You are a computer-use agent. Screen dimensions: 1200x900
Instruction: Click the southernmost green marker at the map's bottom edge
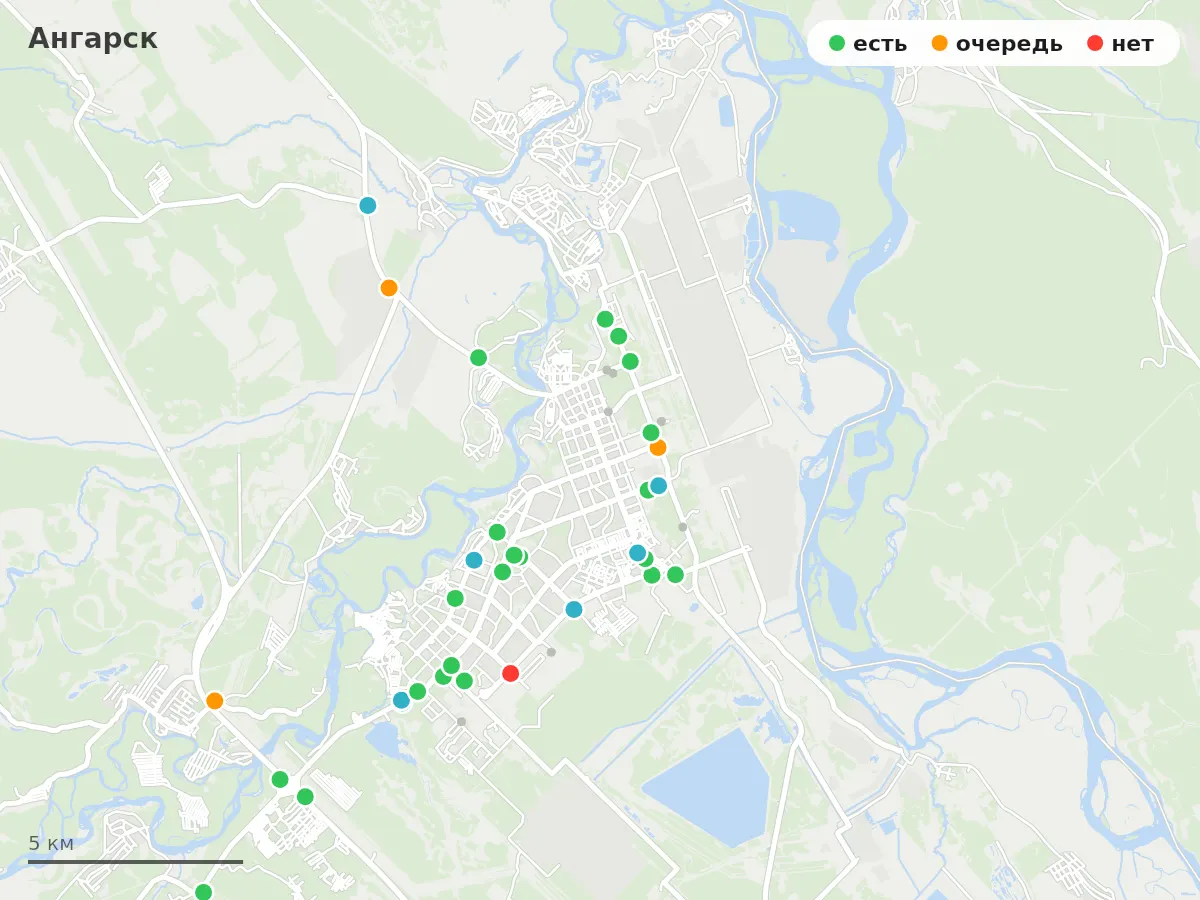(x=203, y=892)
